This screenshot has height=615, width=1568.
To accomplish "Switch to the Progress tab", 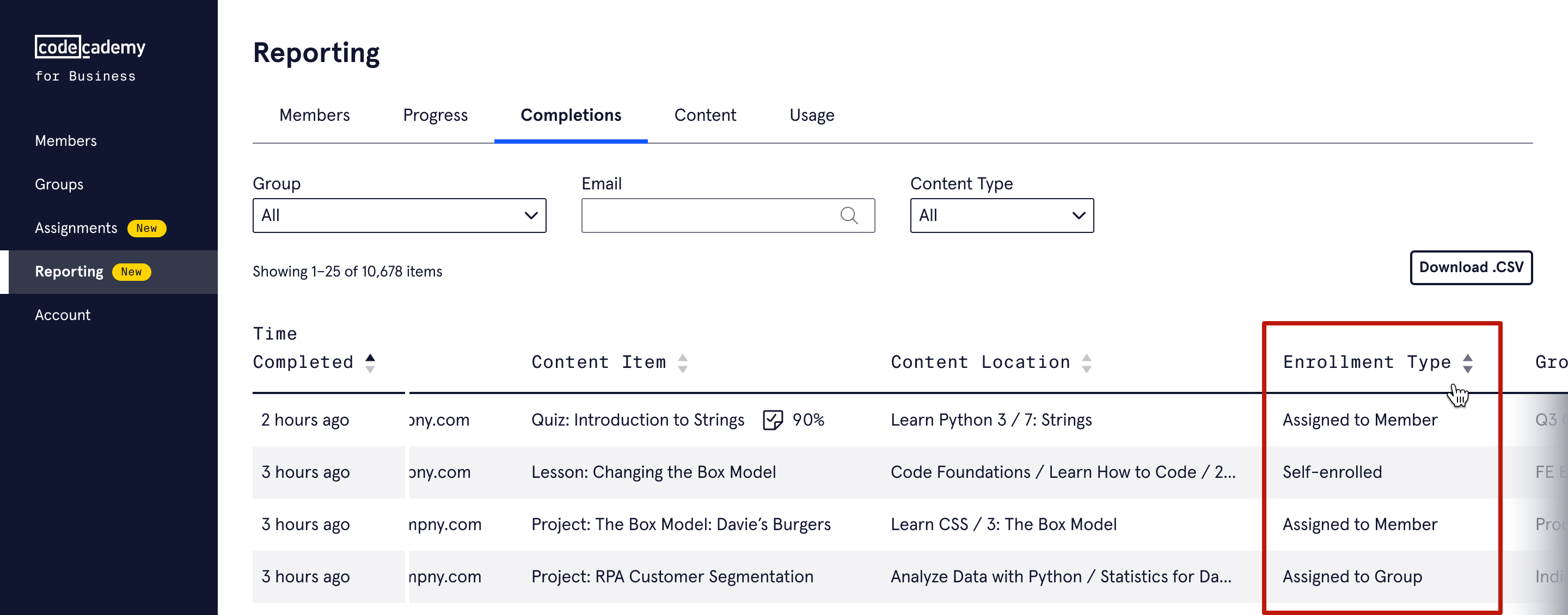I will (x=434, y=115).
